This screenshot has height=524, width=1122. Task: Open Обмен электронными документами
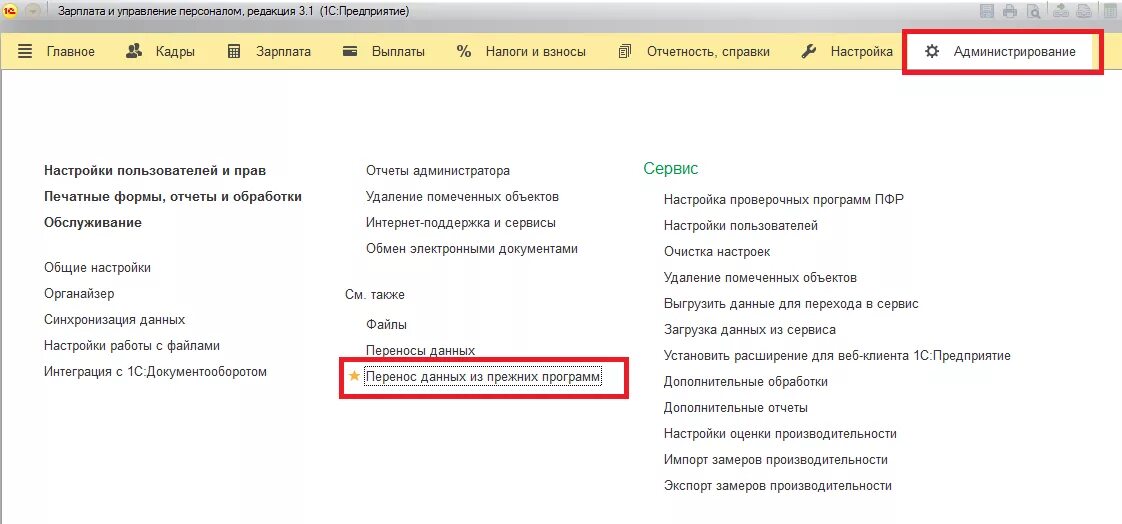point(472,249)
